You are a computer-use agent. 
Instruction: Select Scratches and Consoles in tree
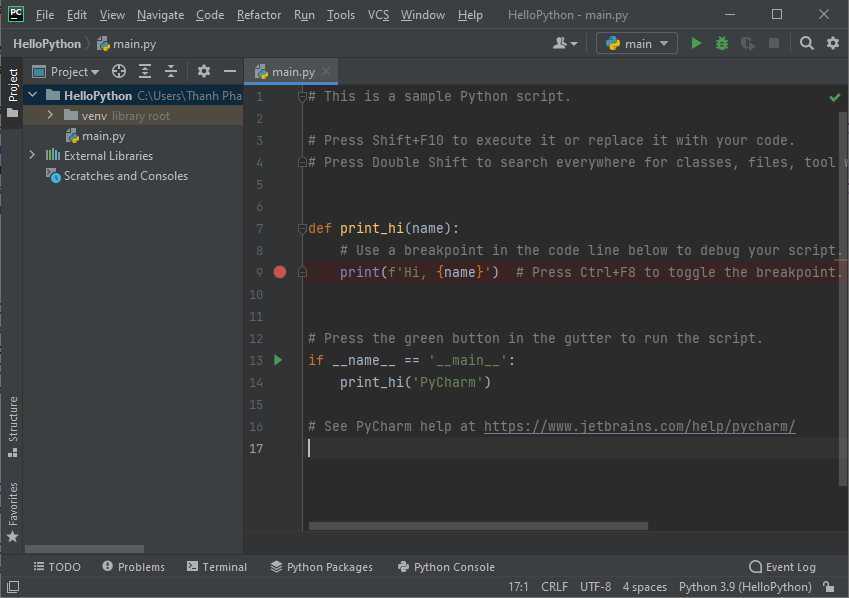point(117,176)
